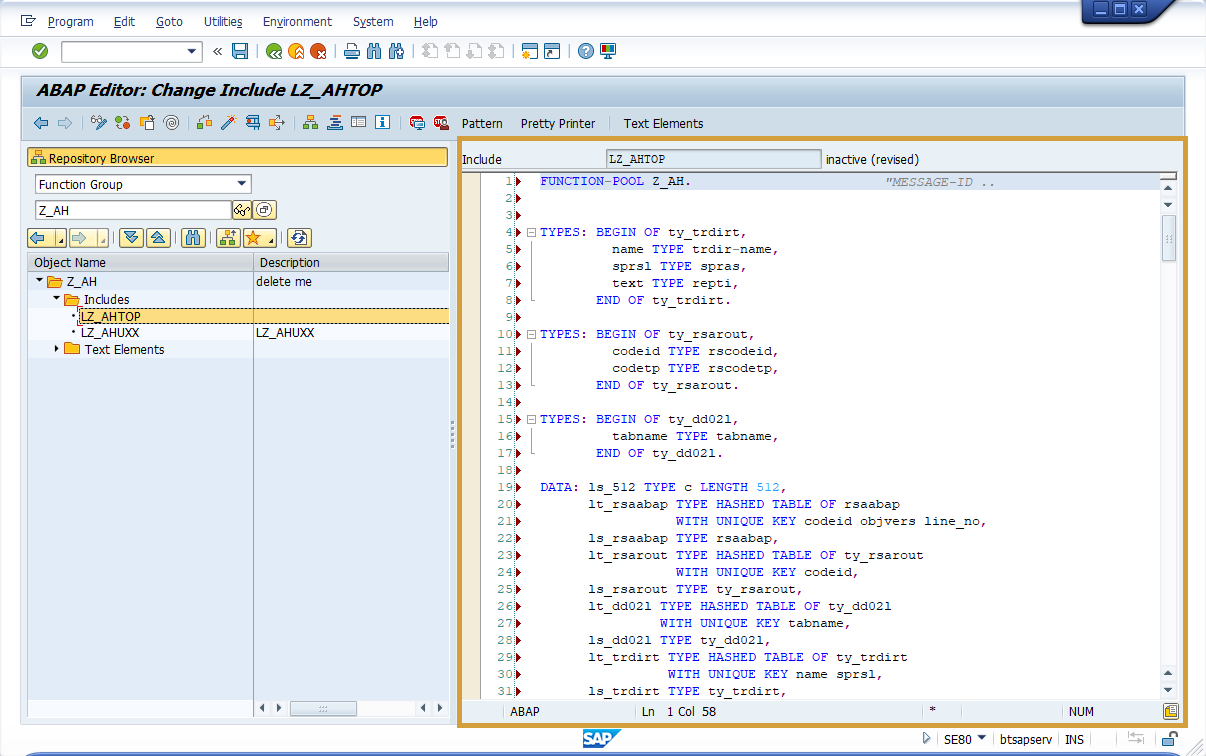Open the Function Group dropdown
The image size is (1206, 756).
[242, 184]
